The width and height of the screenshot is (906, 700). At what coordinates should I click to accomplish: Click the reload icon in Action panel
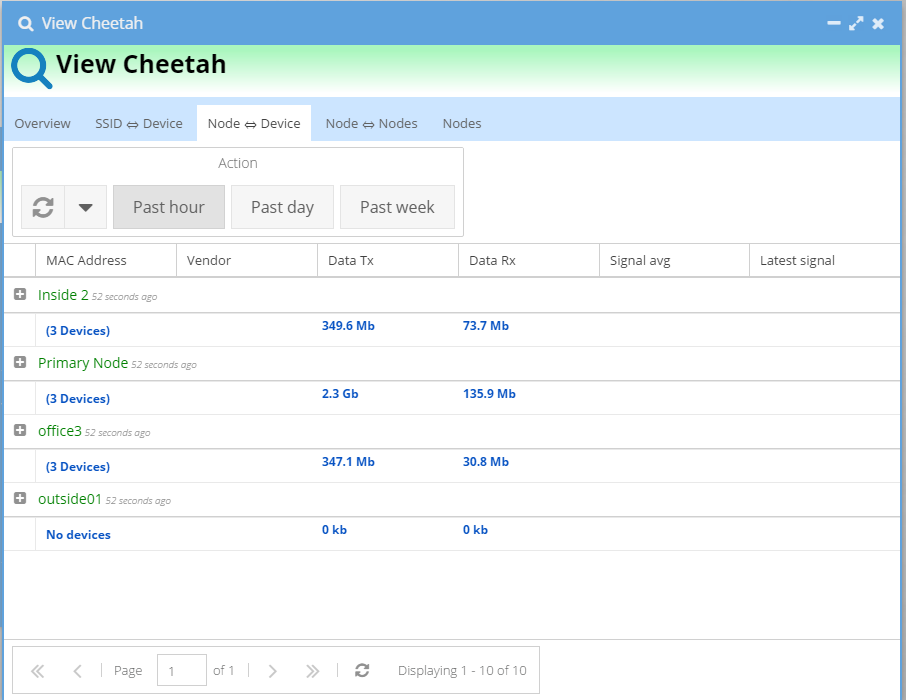point(43,207)
